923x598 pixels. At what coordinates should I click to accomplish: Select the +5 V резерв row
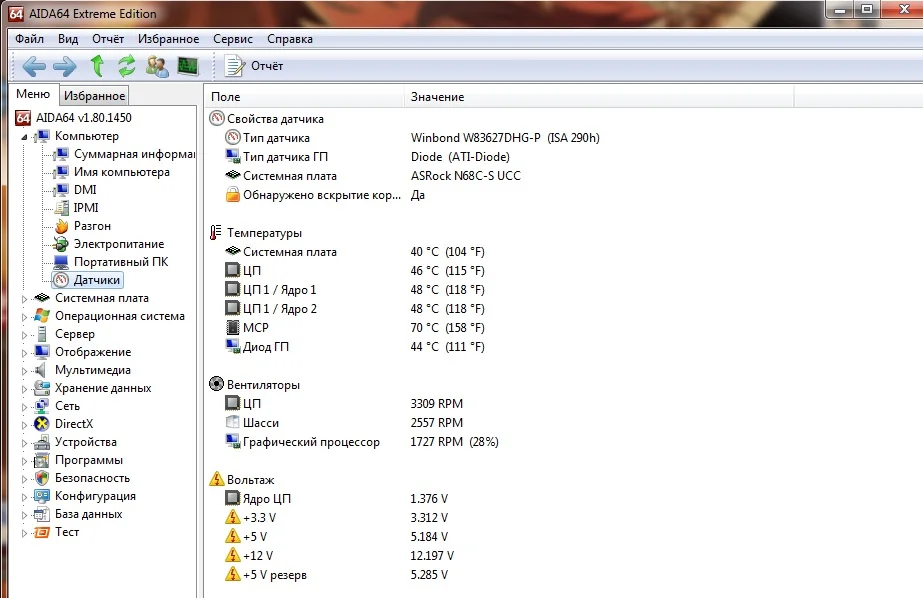337,574
